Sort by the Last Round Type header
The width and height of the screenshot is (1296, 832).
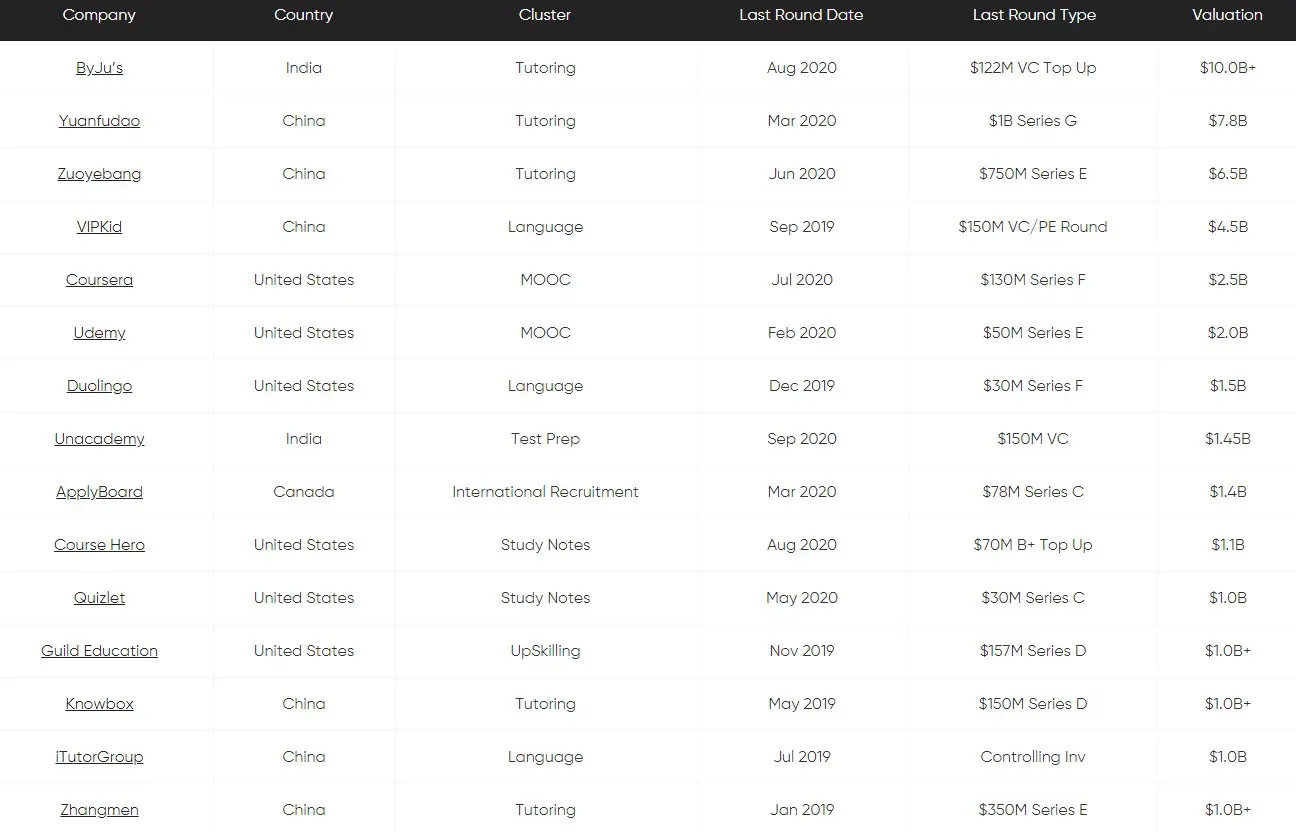[1034, 15]
